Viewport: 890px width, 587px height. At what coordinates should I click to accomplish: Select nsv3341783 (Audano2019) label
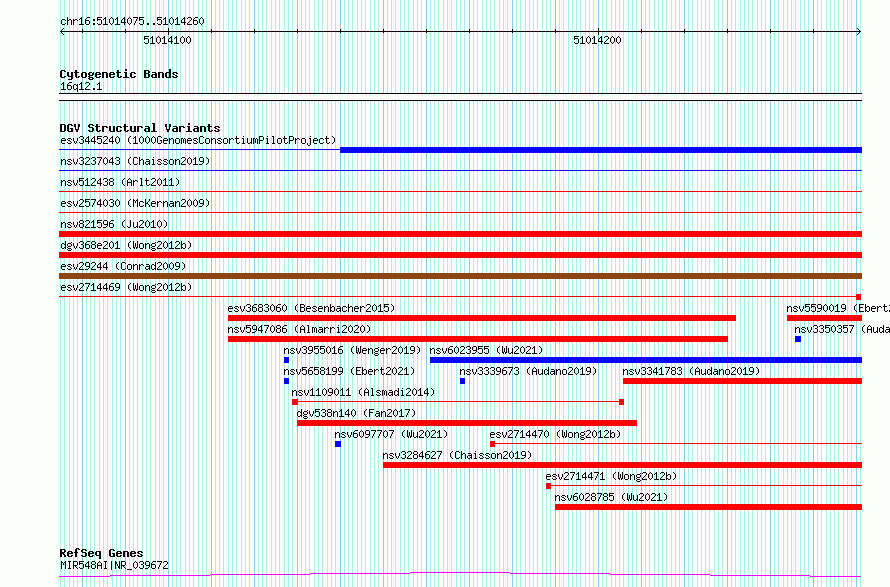click(691, 371)
